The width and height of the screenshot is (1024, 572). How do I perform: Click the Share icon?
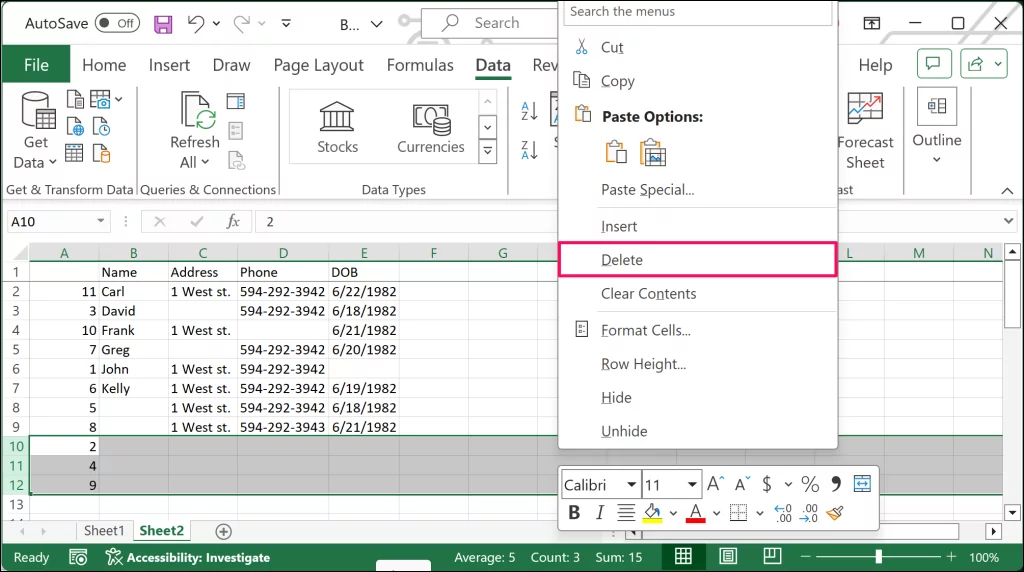[976, 64]
